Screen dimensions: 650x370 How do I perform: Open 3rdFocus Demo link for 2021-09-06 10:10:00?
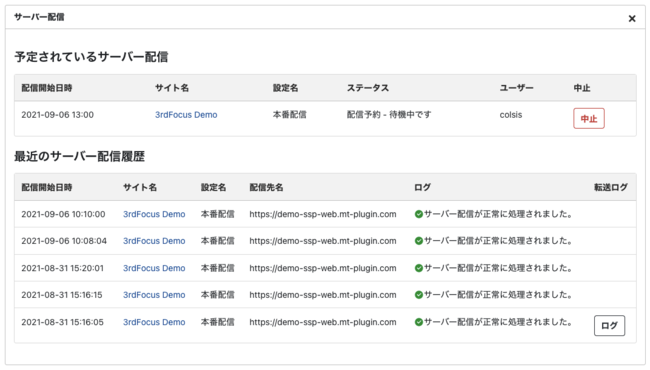tap(154, 214)
